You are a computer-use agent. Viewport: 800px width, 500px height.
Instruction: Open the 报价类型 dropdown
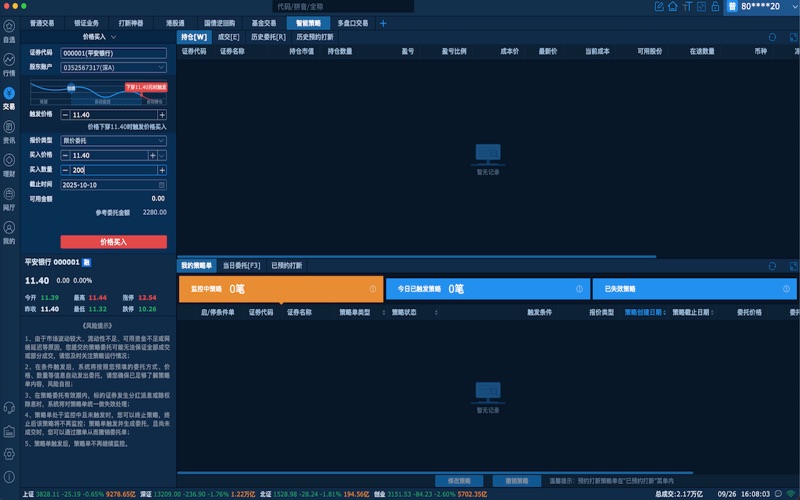click(161, 141)
